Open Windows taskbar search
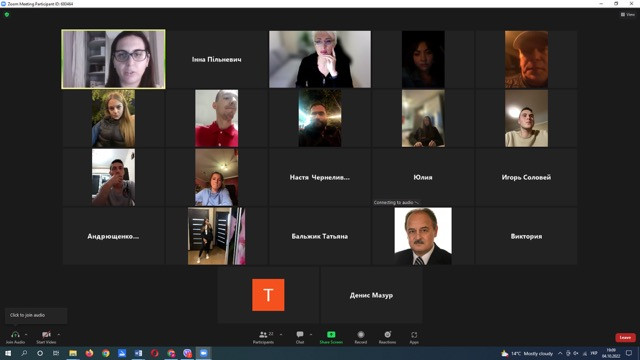Image resolution: width=640 pixels, height=360 pixels. [x=24, y=353]
